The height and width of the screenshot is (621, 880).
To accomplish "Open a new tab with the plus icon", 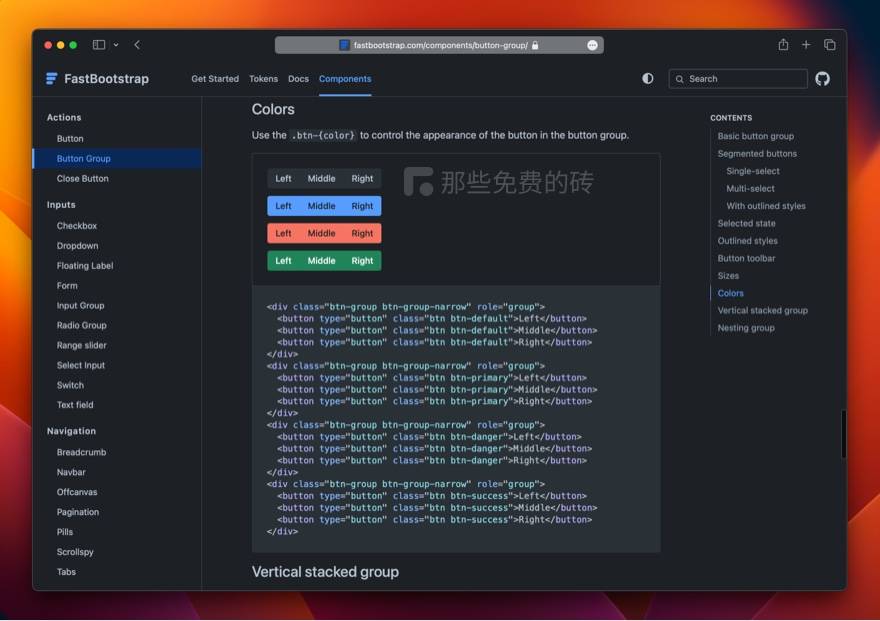I will click(806, 44).
